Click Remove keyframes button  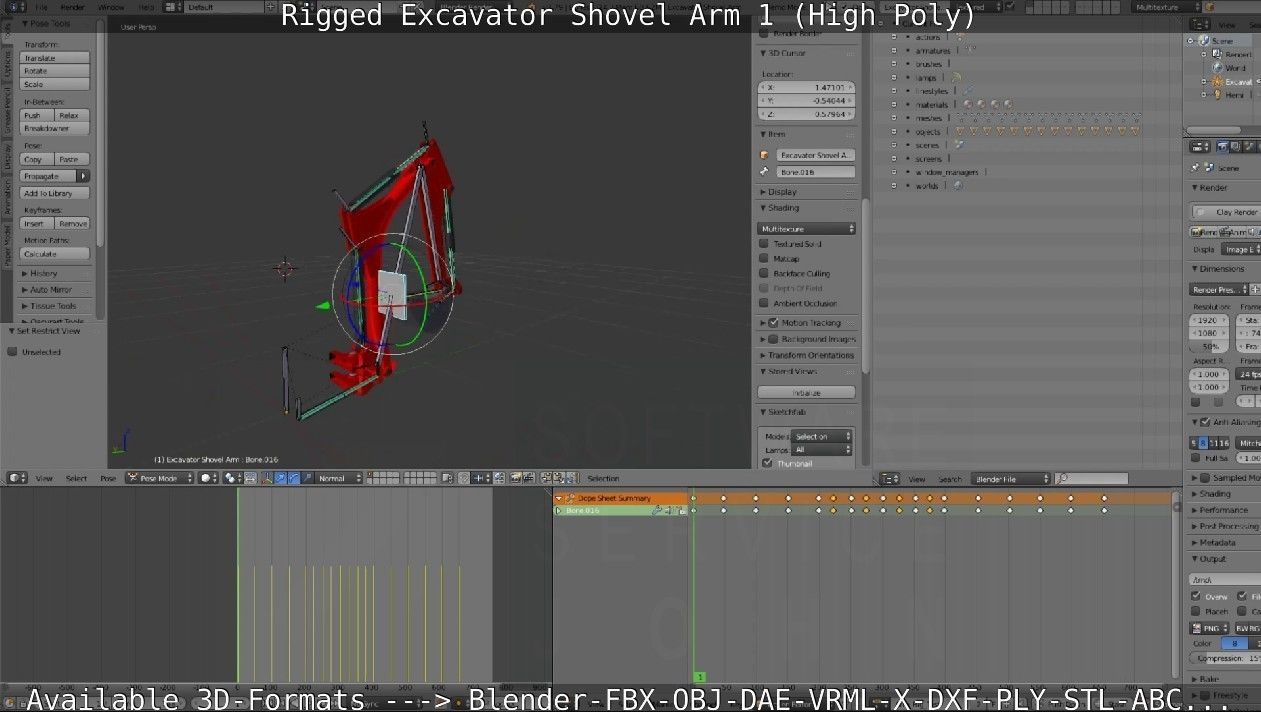click(72, 224)
